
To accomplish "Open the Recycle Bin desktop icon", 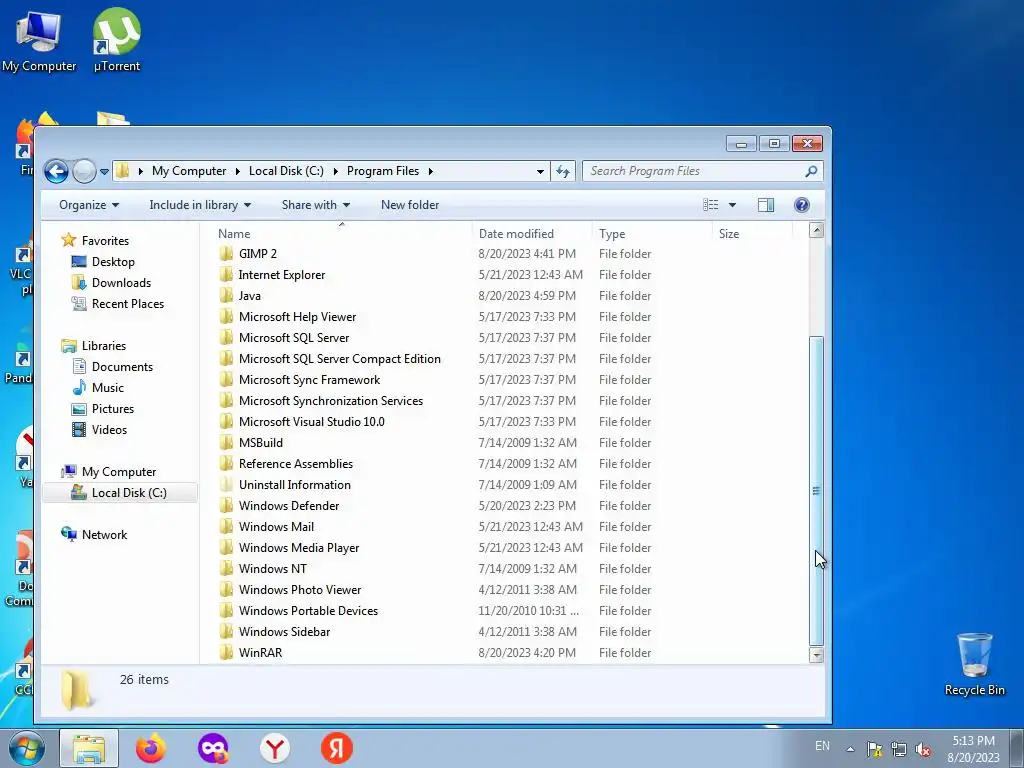I will point(974,665).
